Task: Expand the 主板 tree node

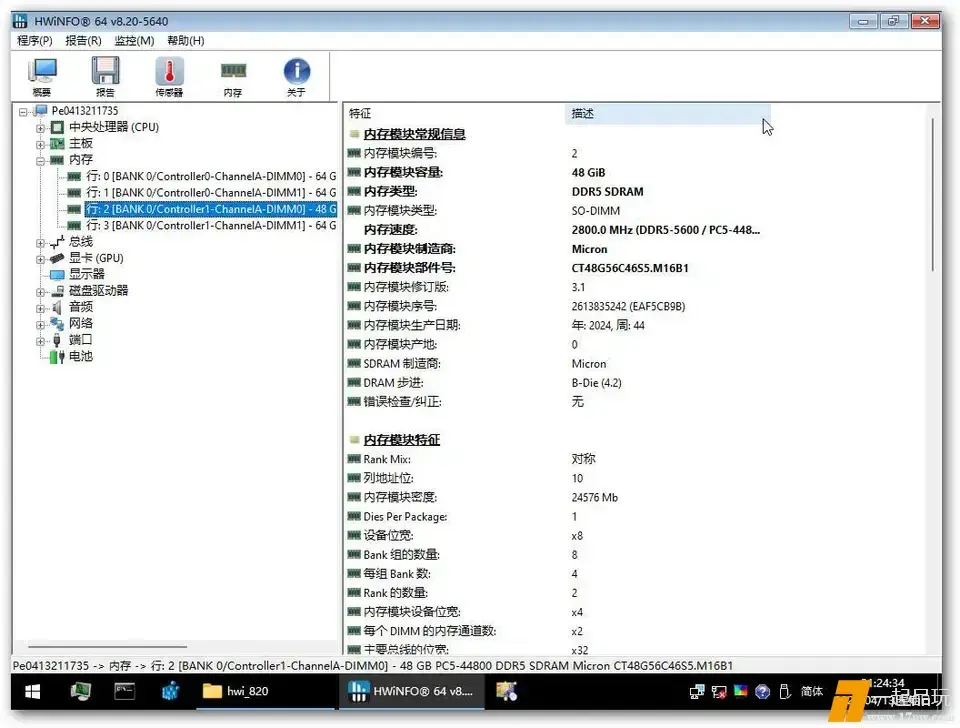Action: 40,144
